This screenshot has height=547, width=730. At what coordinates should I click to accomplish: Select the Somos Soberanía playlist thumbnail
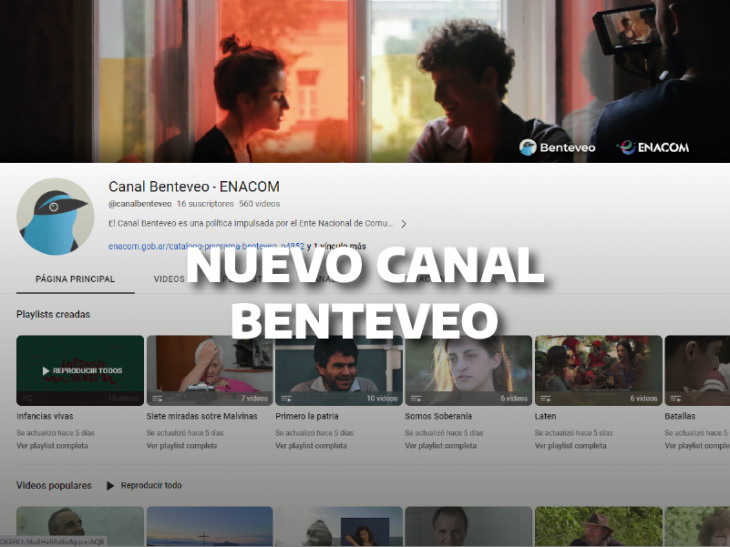(468, 371)
